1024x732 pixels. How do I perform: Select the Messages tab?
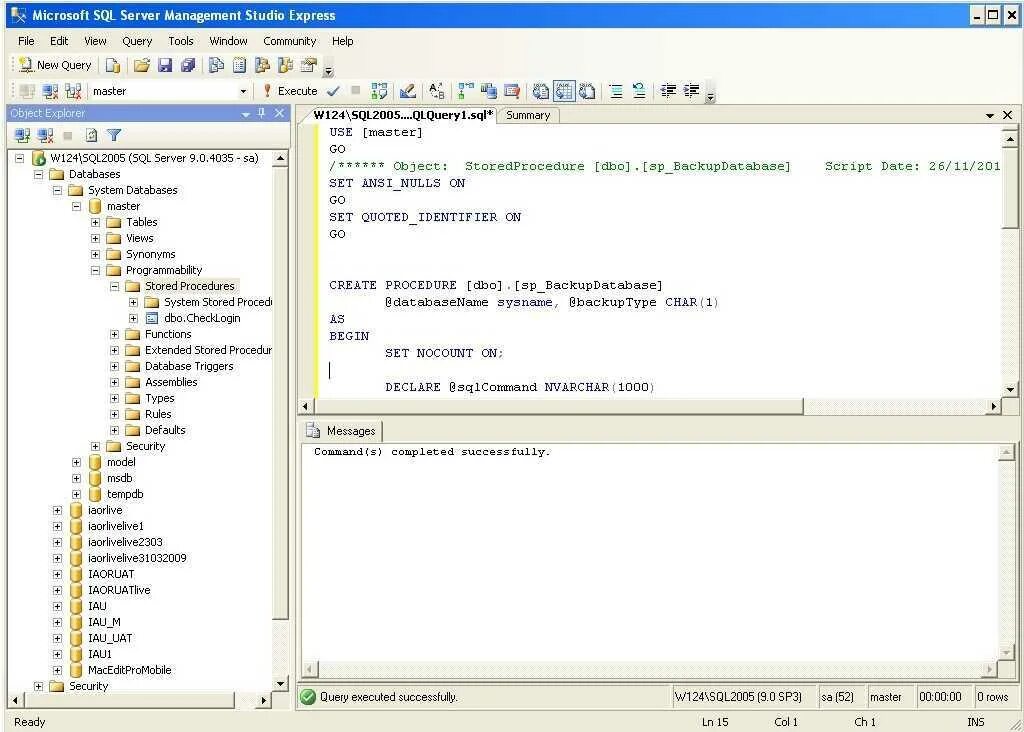point(344,431)
